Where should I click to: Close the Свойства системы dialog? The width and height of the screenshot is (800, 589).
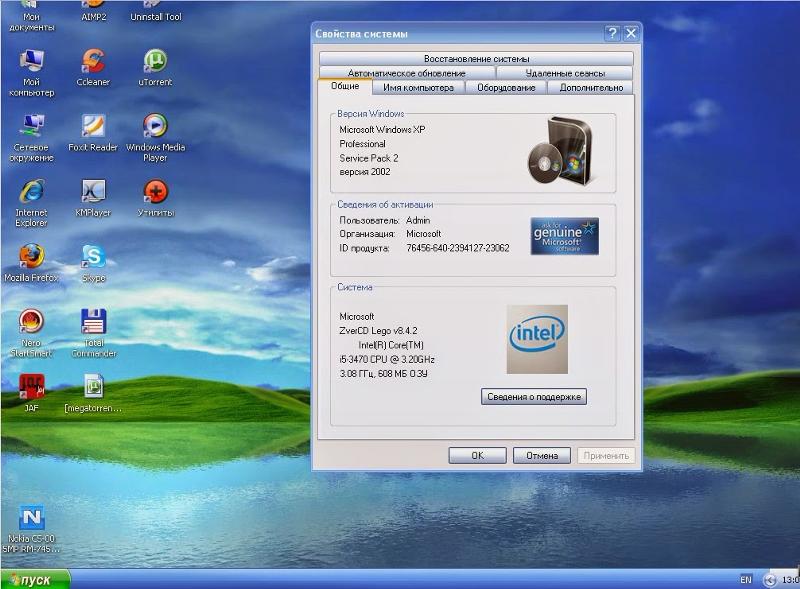(631, 34)
